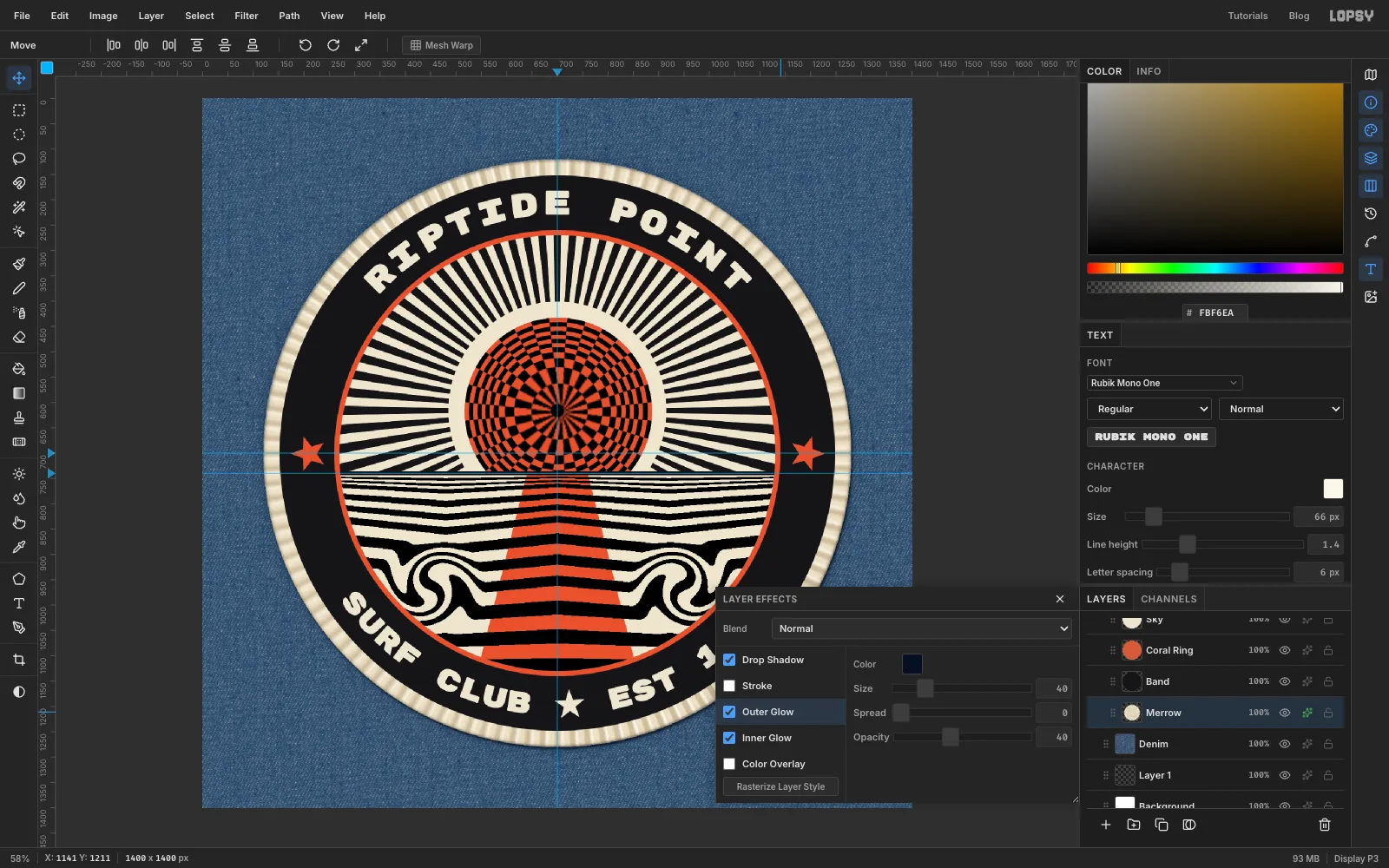Open the Filter menu
The height and width of the screenshot is (868, 1389).
[x=247, y=16]
